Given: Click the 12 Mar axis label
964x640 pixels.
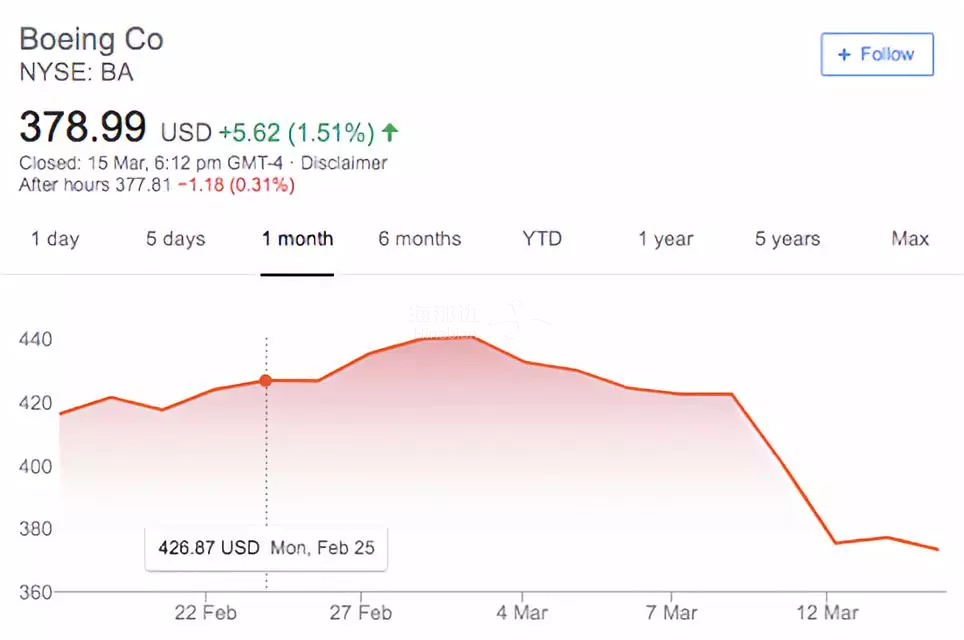Looking at the screenshot, I should [x=827, y=612].
